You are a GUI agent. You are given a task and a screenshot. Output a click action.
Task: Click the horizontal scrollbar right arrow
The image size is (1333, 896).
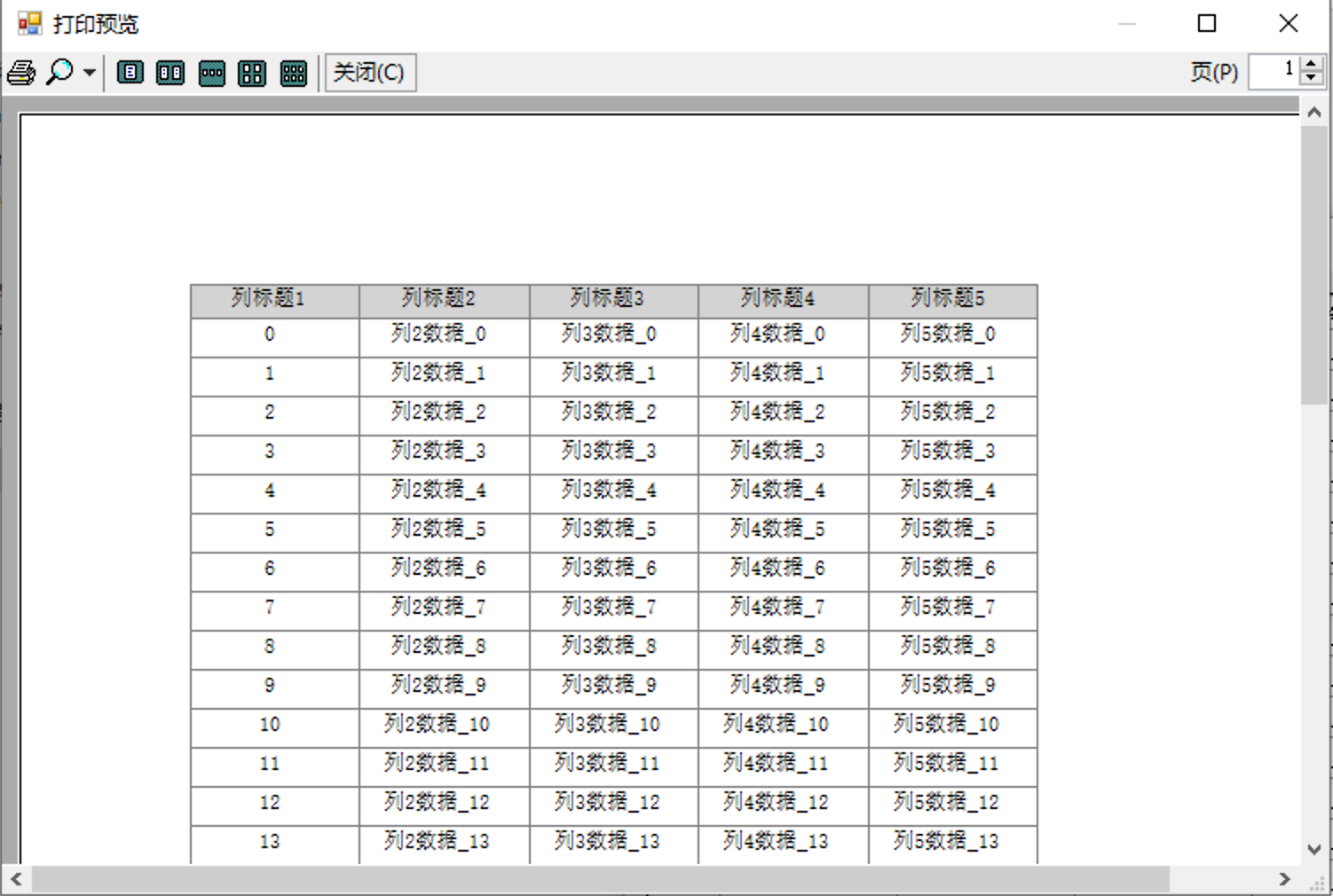[x=1284, y=879]
